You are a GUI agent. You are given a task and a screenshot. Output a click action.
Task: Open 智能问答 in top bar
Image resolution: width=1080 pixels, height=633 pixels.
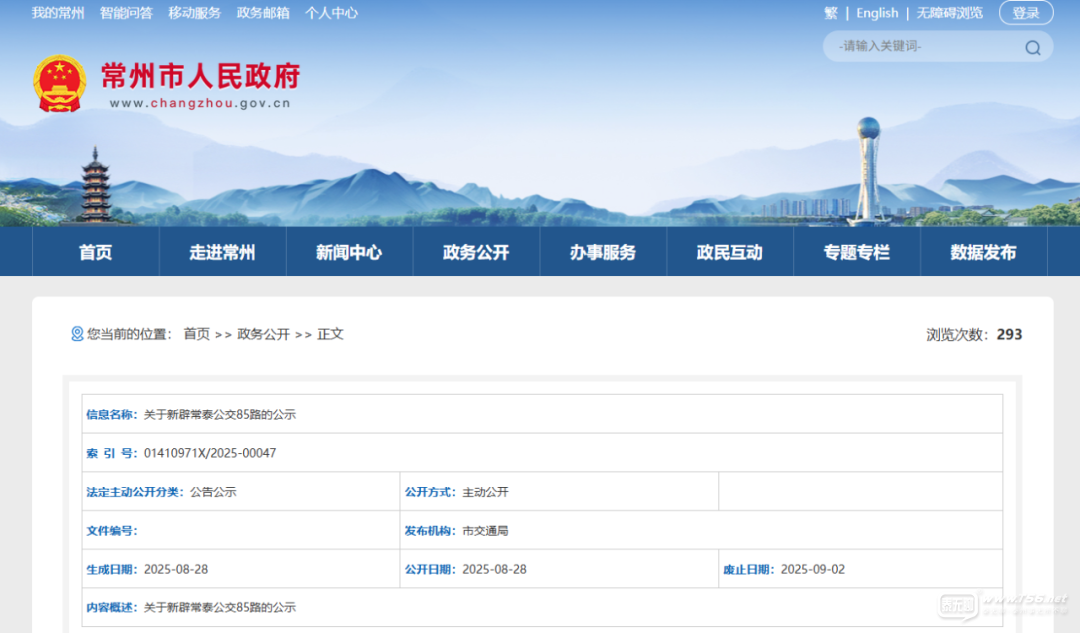point(126,13)
